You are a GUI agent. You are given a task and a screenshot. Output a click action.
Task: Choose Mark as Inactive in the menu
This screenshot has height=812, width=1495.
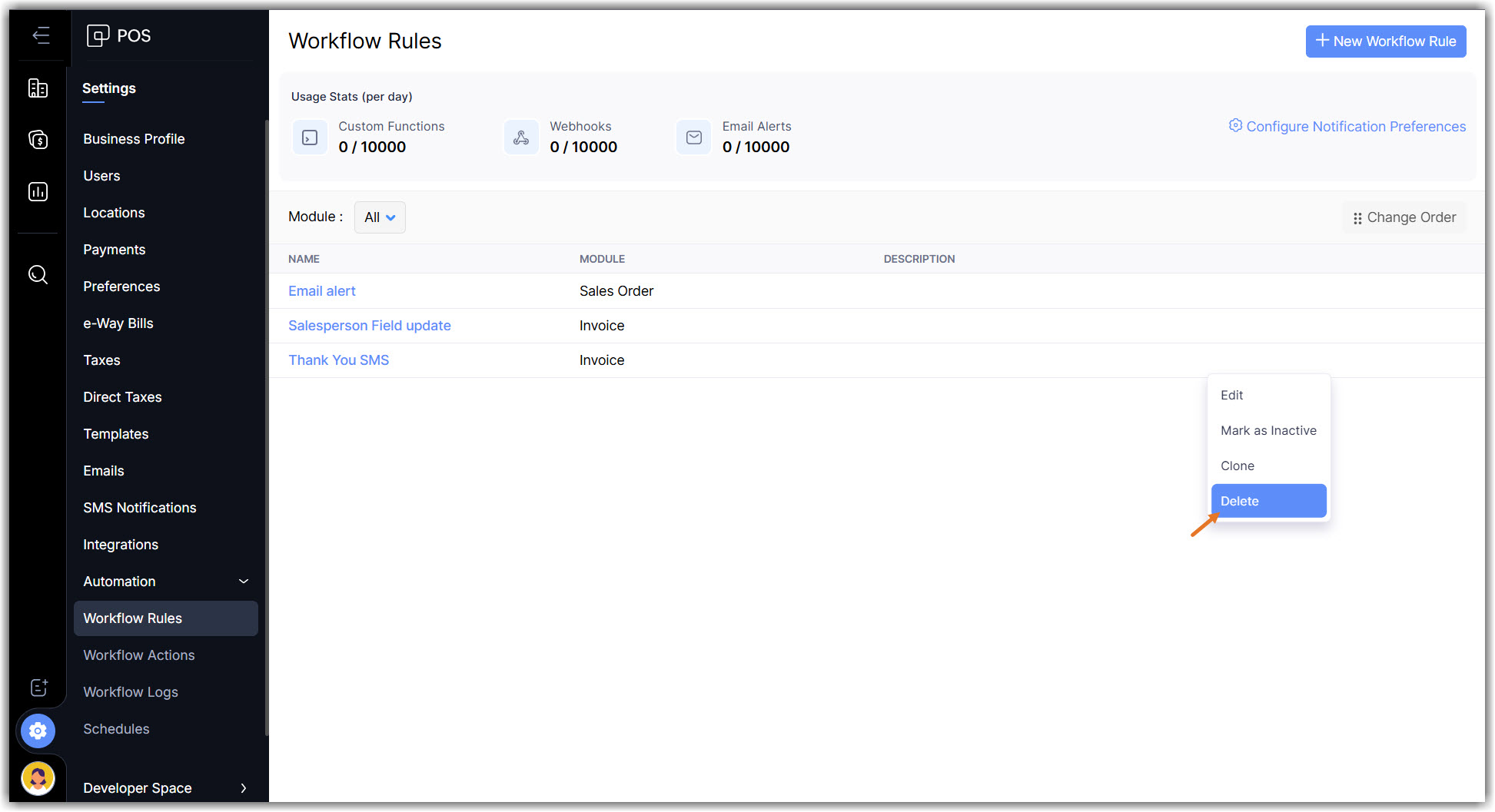coord(1268,430)
